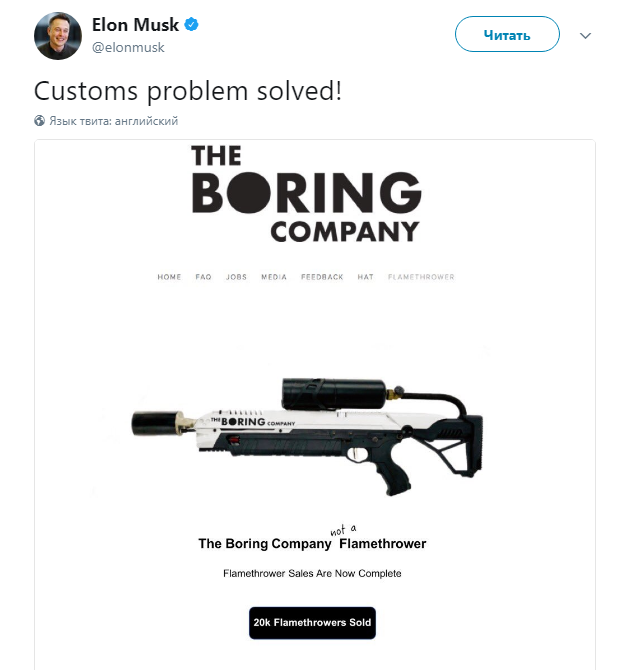619x670 pixels.
Task: Click the "Flamethrower Sales Are Now Complete" text
Action: [312, 574]
